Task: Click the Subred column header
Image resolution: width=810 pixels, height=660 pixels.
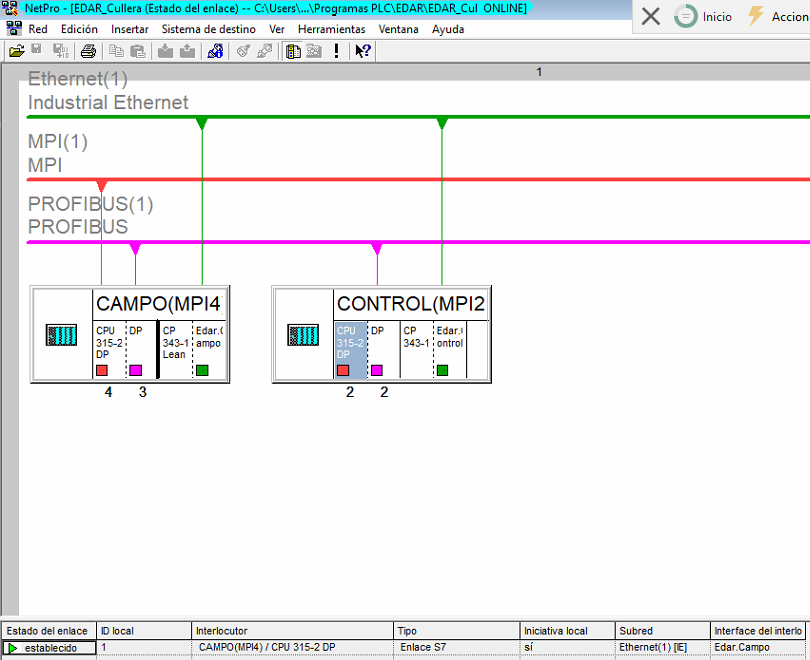Action: click(x=662, y=631)
